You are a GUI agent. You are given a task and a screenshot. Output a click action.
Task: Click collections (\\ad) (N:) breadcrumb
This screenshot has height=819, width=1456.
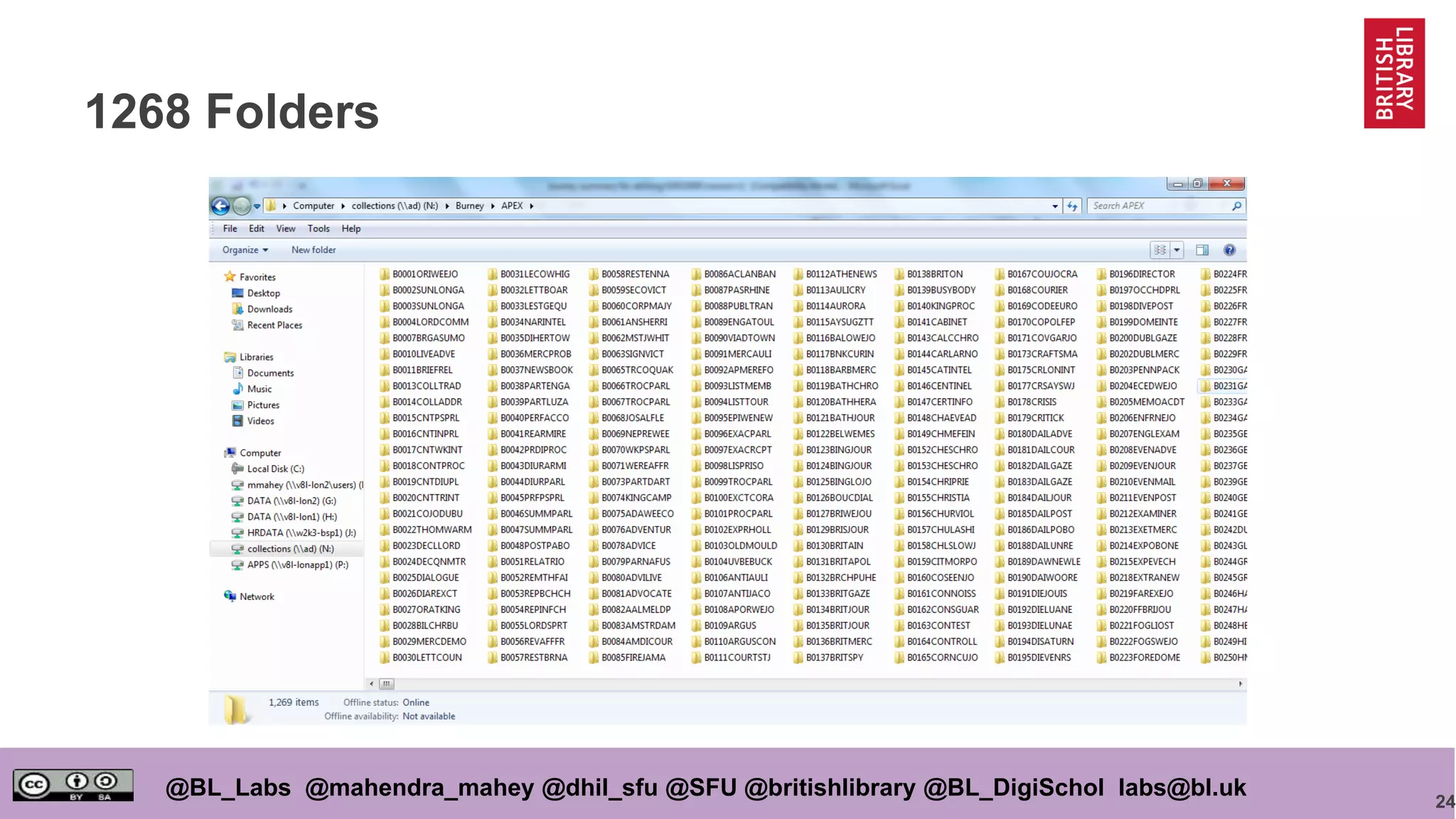click(395, 206)
